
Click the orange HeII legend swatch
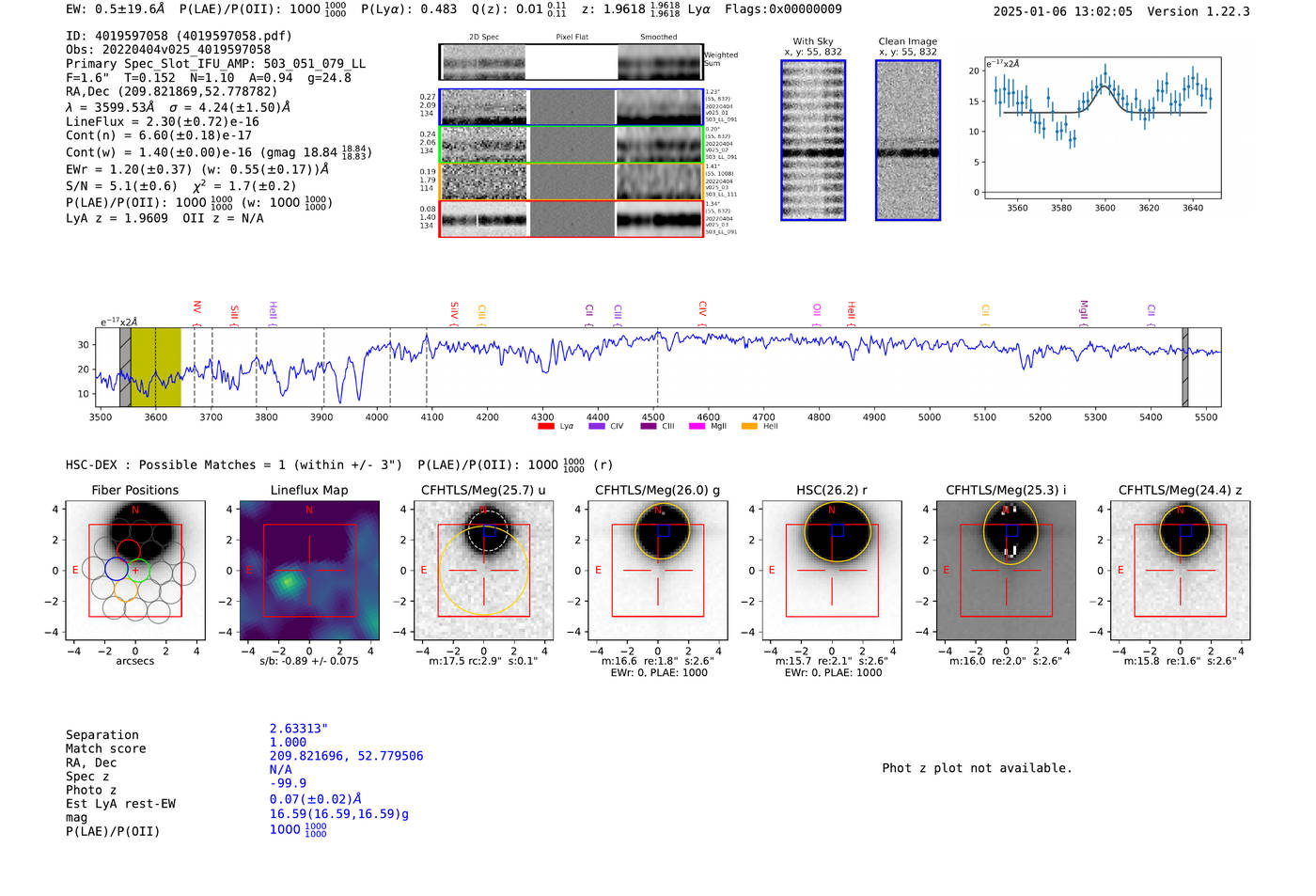pos(749,426)
